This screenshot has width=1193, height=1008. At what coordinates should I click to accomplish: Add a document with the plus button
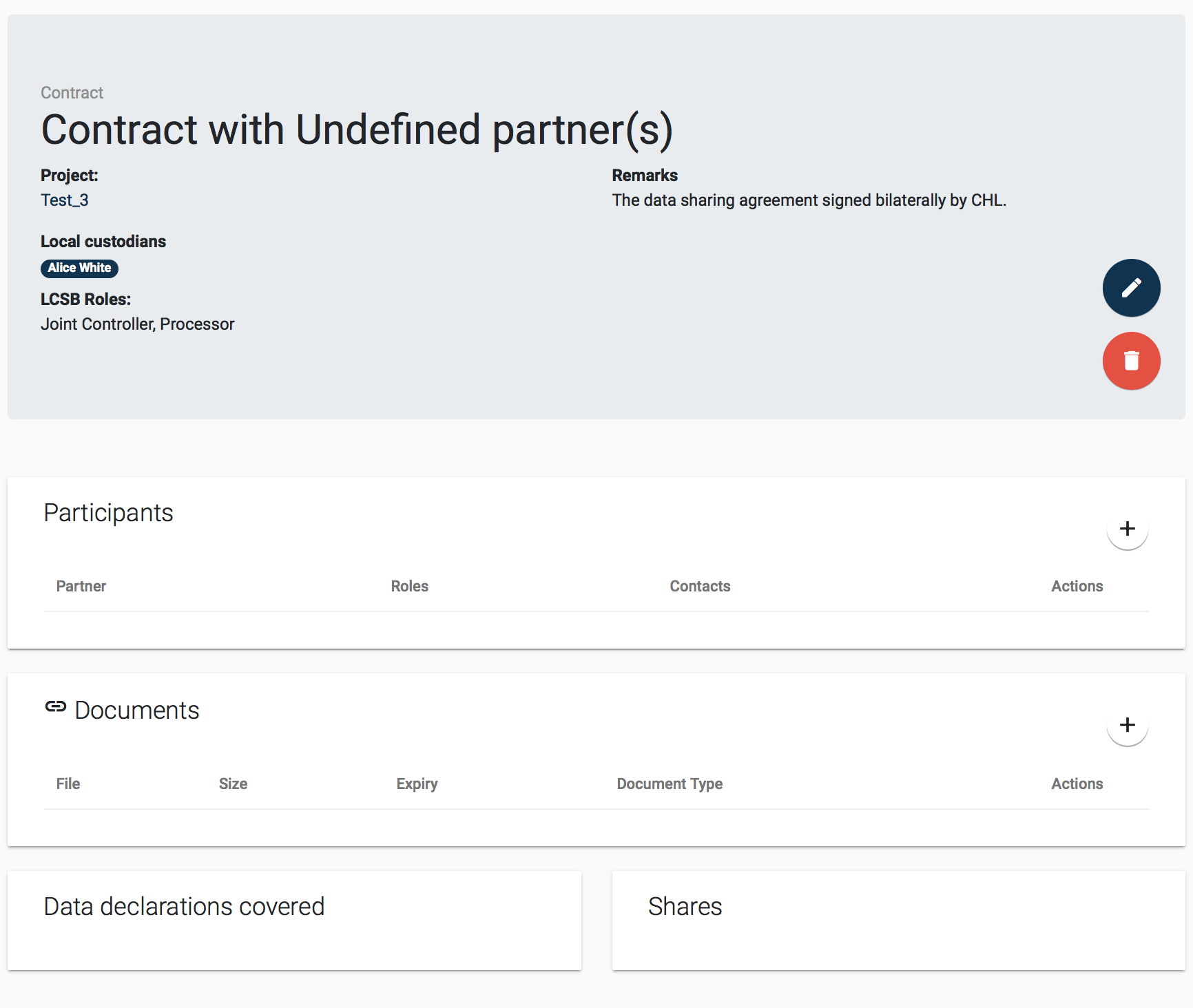click(x=1127, y=725)
